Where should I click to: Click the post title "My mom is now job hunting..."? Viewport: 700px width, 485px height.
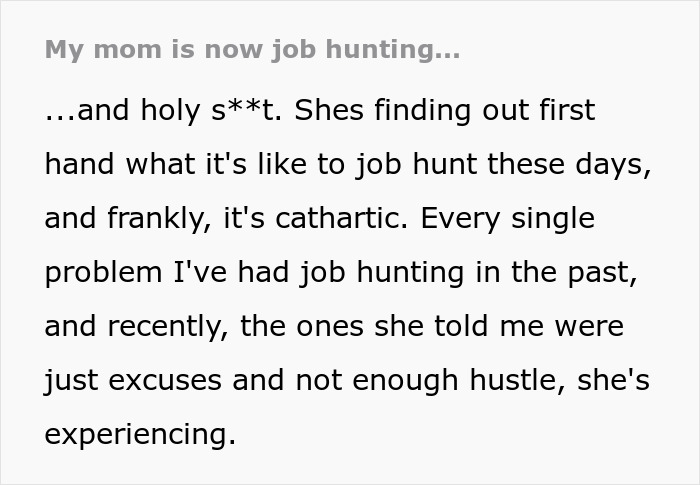[252, 51]
